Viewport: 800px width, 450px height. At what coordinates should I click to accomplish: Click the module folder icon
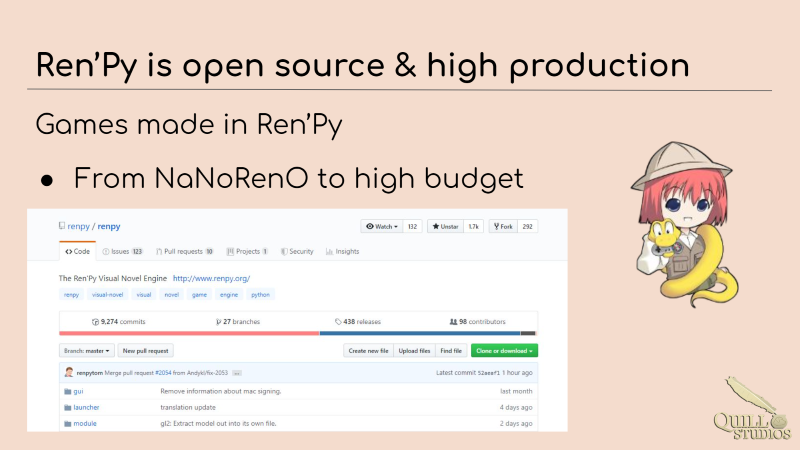67,424
